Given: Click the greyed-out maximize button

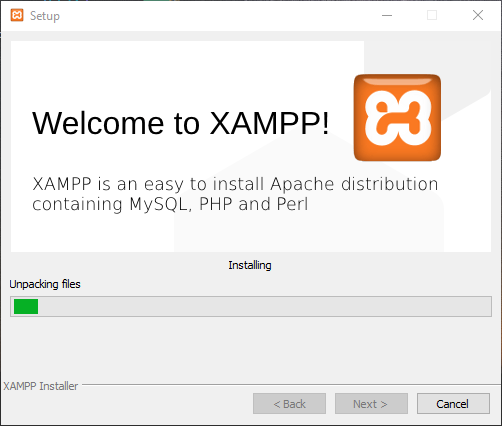Looking at the screenshot, I should [432, 15].
